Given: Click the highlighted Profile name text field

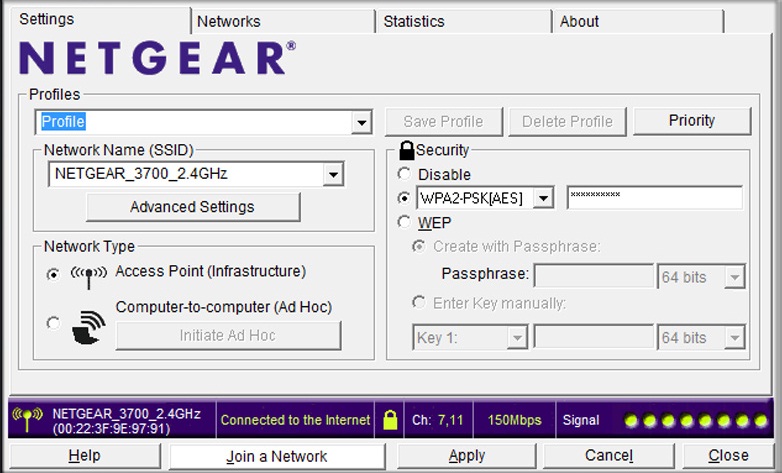Looking at the screenshot, I should point(193,122).
